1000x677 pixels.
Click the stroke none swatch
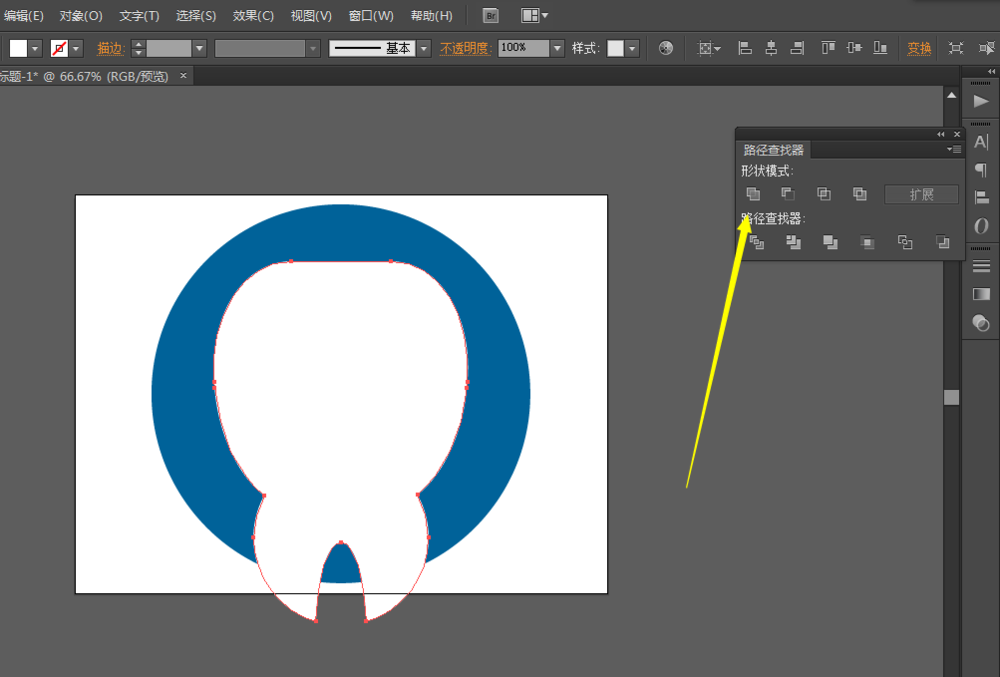coord(59,48)
